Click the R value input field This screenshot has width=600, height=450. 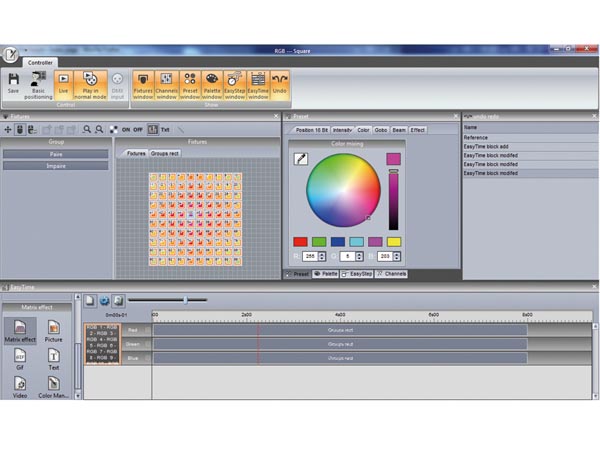(310, 256)
